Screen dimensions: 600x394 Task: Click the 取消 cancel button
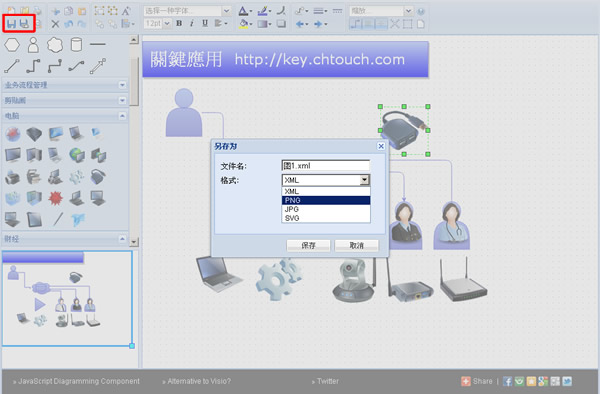pos(357,246)
